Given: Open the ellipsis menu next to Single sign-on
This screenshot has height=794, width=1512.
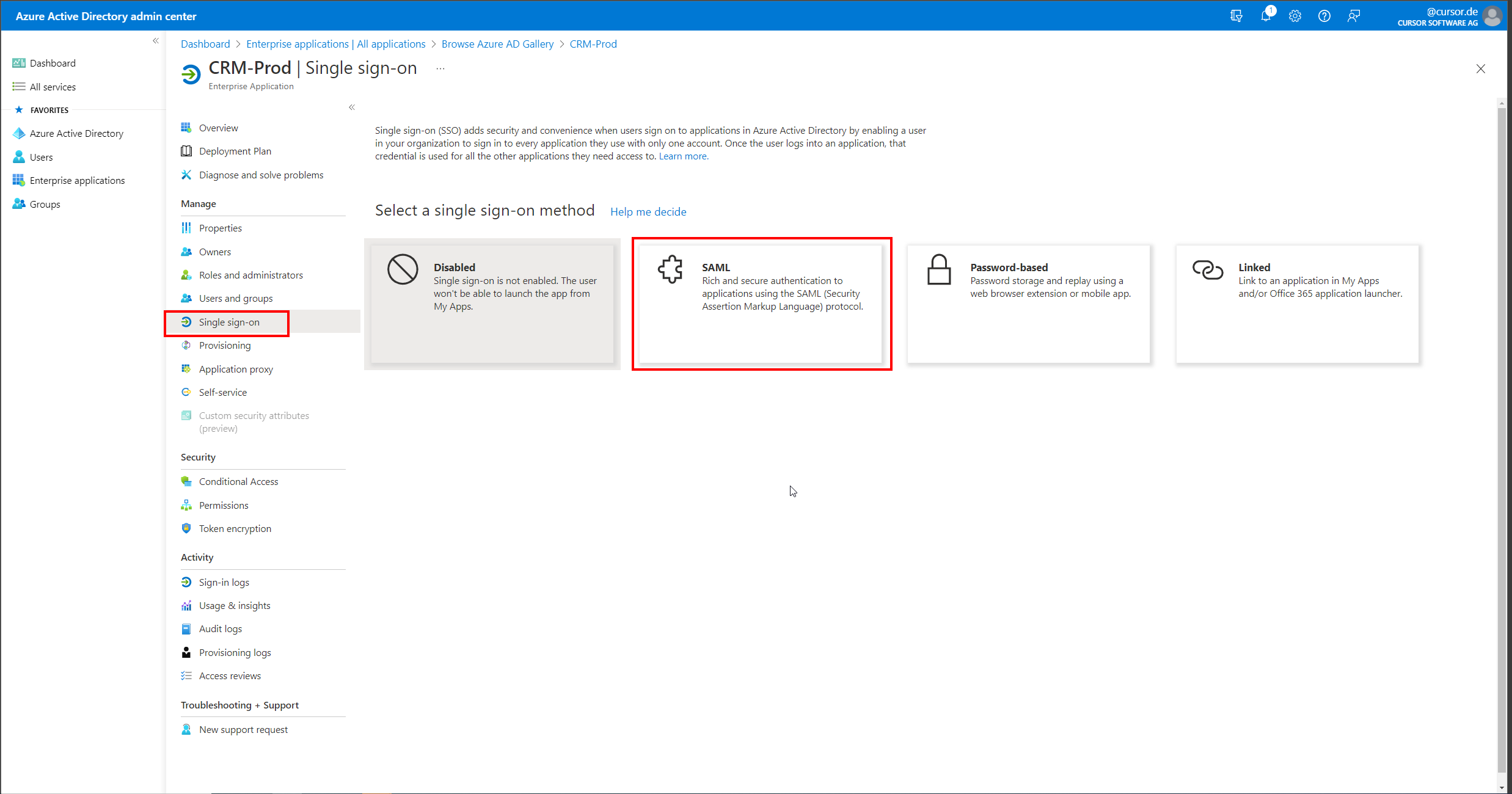Looking at the screenshot, I should coord(440,68).
